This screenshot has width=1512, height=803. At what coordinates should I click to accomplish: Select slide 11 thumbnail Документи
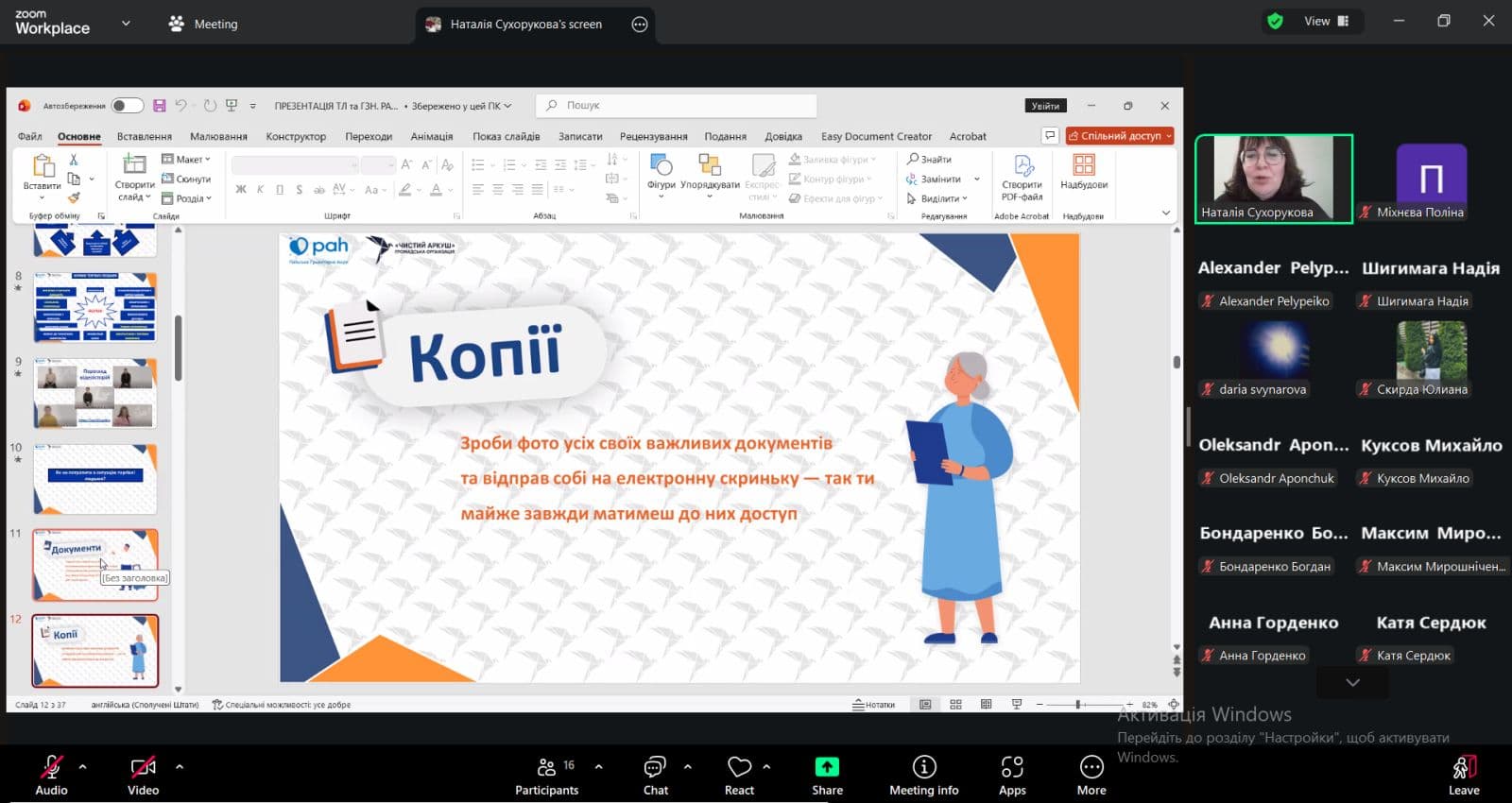tap(95, 564)
